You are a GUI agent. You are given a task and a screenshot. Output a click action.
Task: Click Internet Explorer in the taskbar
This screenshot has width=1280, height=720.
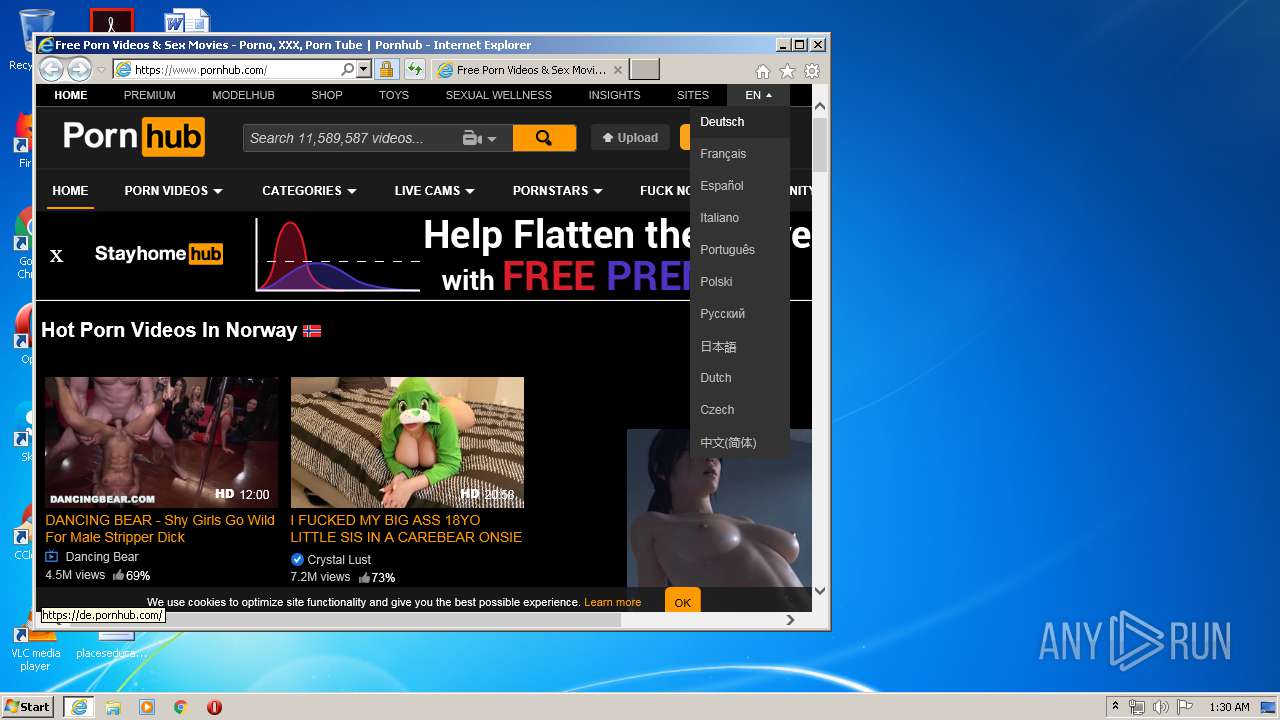(78, 707)
